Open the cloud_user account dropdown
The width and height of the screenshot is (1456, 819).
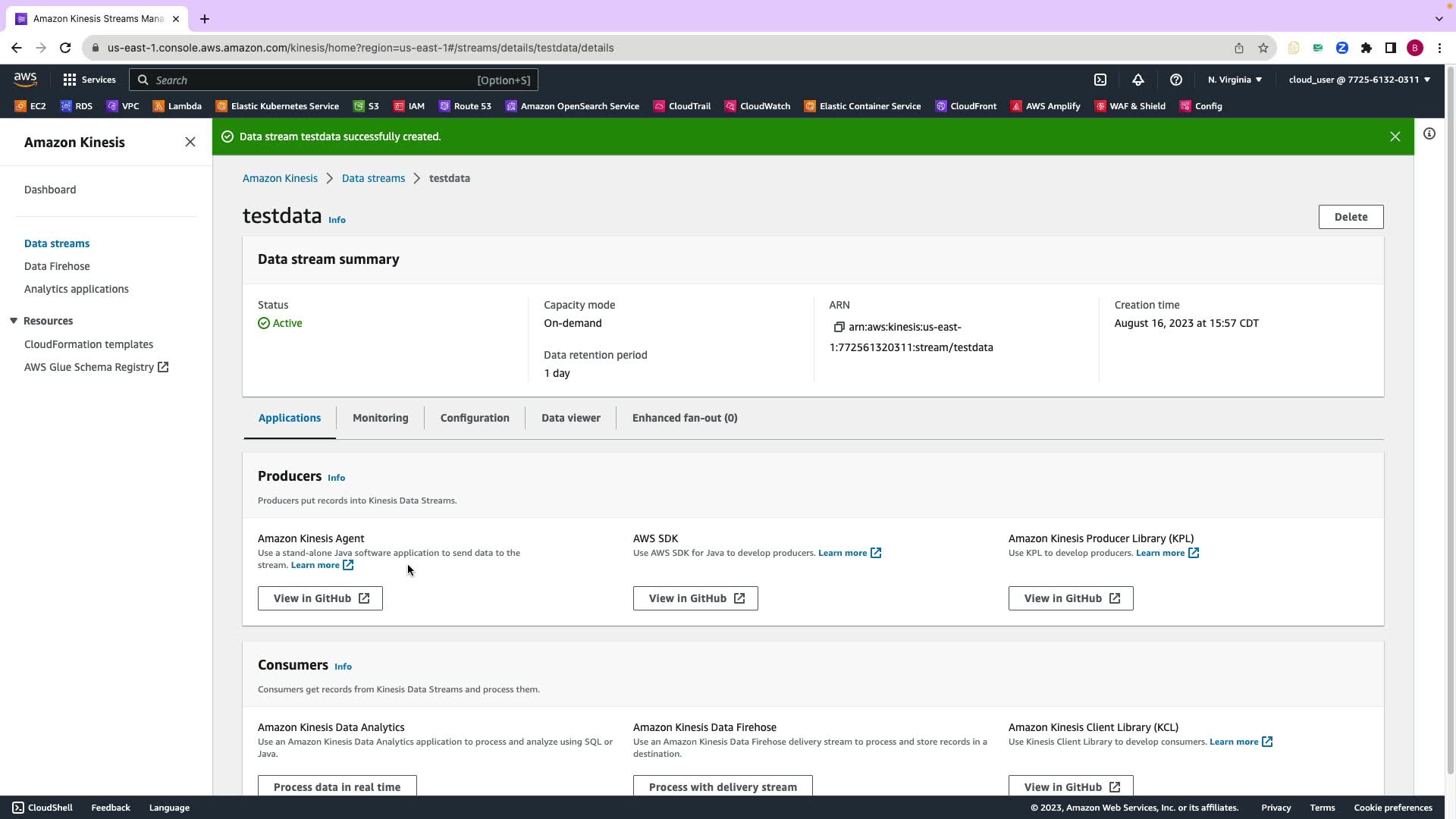click(1359, 80)
